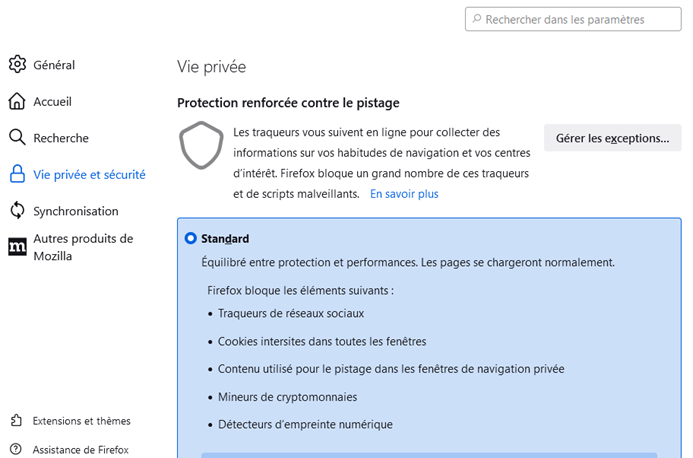The height and width of the screenshot is (458, 693).
Task: Select the Standard protection radio button
Action: click(x=190, y=239)
